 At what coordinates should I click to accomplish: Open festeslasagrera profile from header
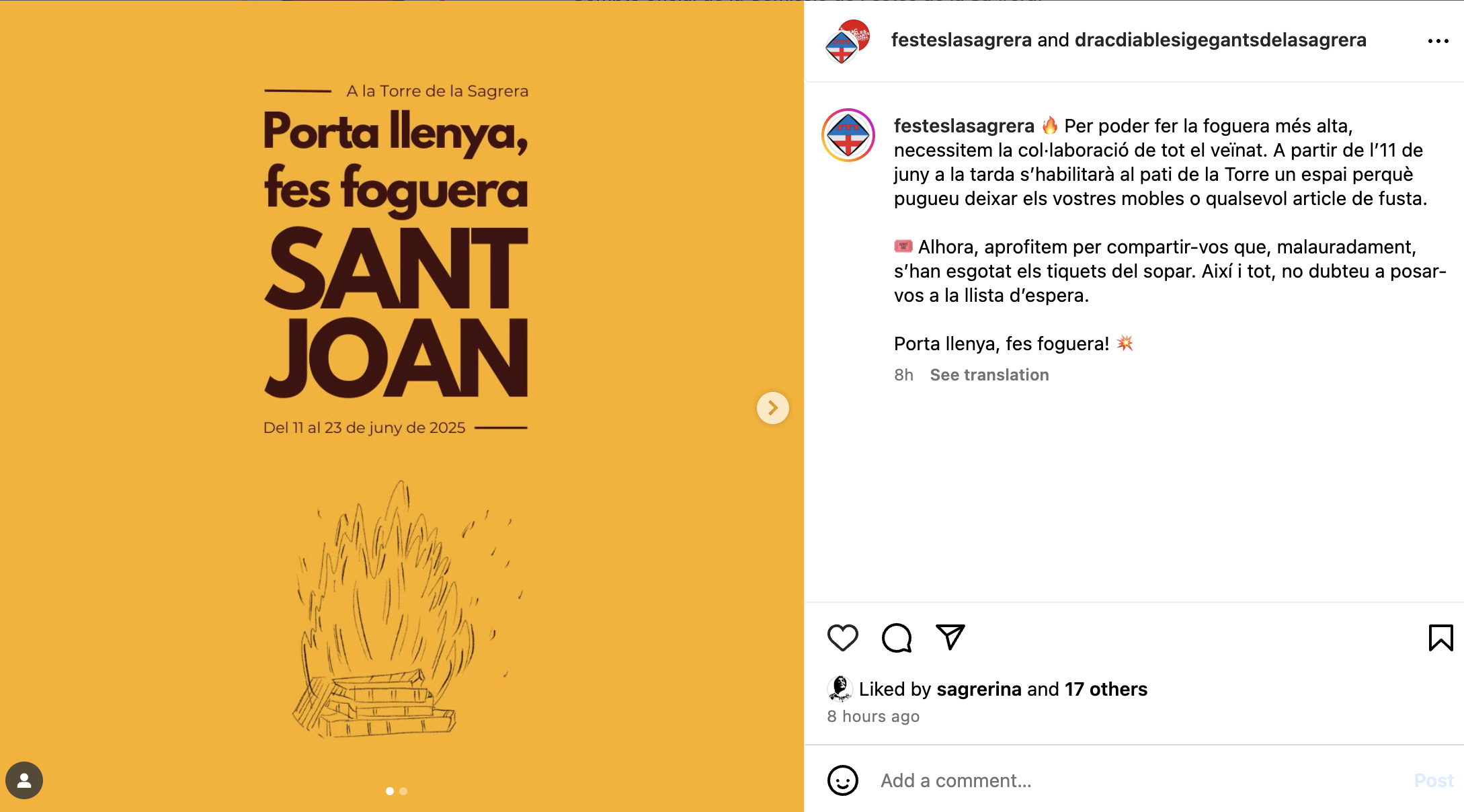coord(961,40)
